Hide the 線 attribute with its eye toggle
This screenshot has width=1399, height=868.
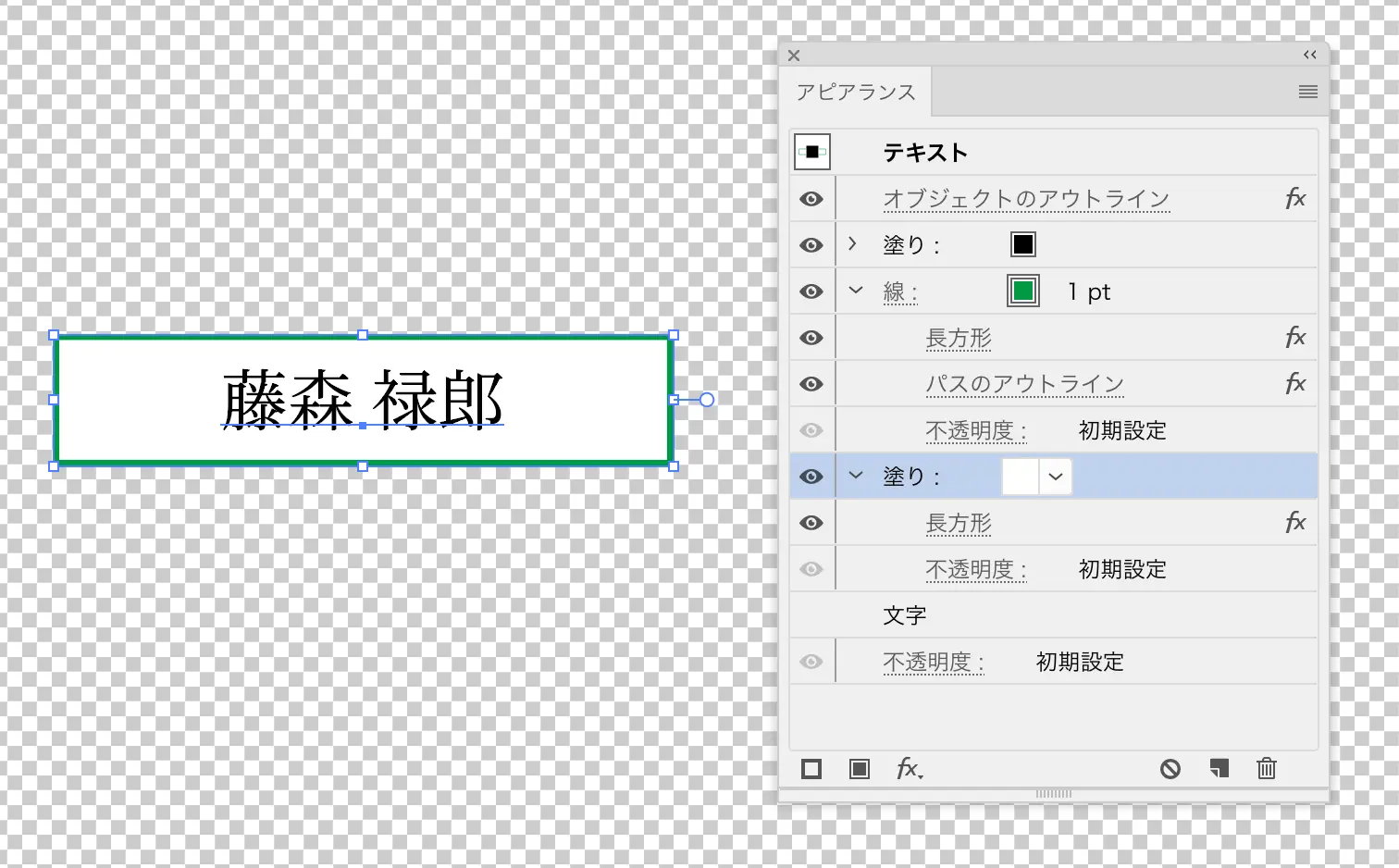coord(811,291)
